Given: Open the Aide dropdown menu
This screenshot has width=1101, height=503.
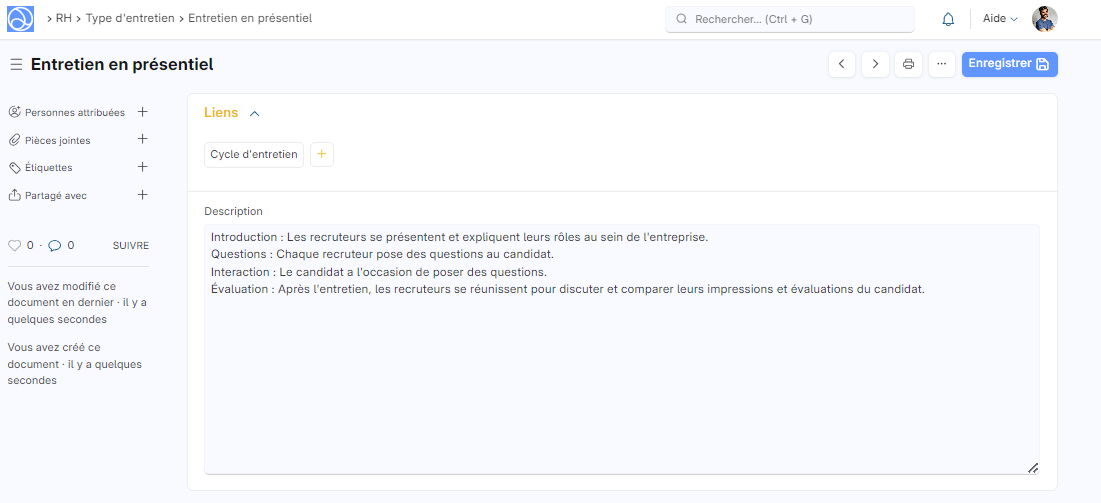Looking at the screenshot, I should (1000, 19).
